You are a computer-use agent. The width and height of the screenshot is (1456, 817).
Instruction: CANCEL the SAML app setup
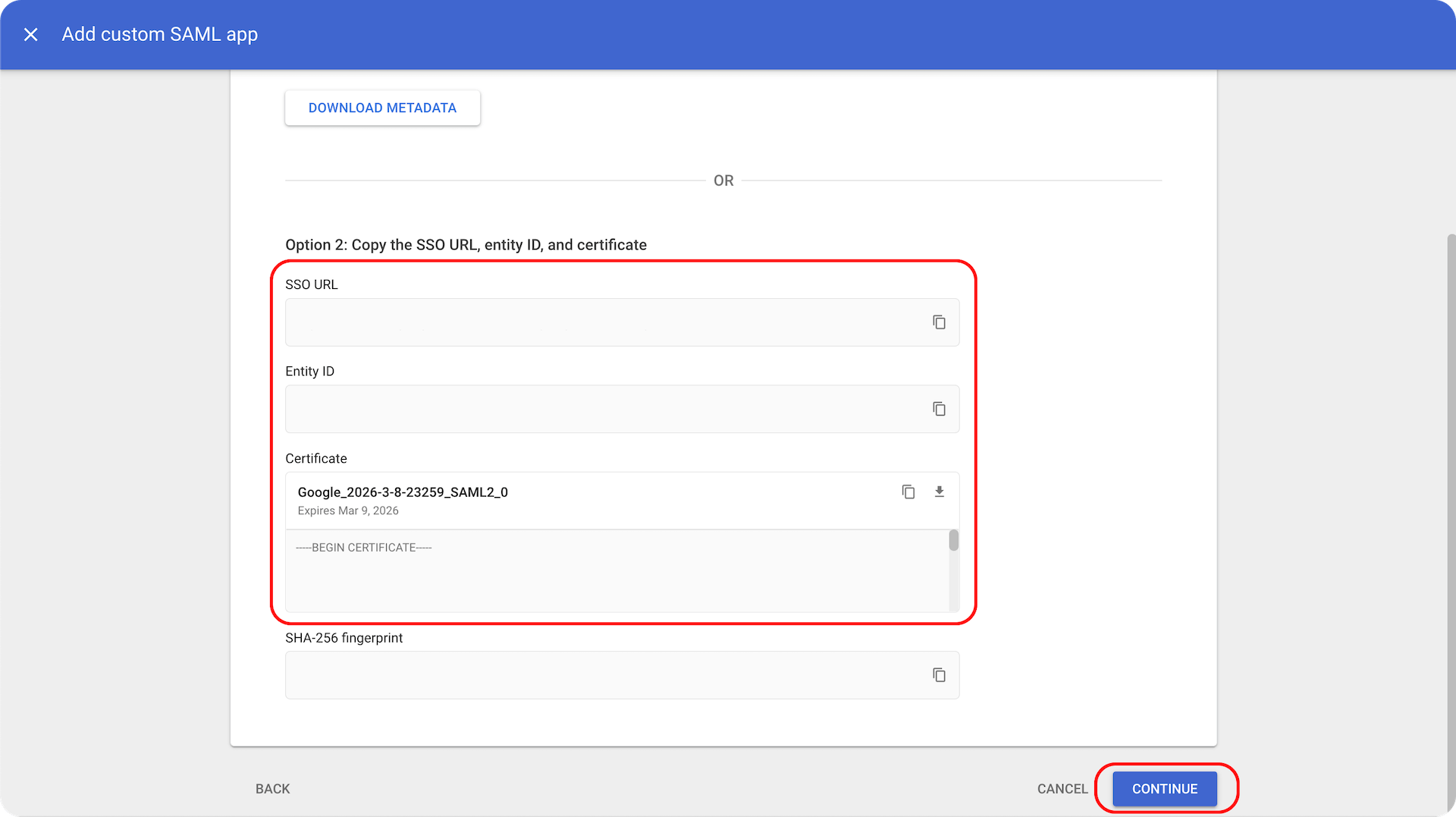pyautogui.click(x=1062, y=788)
